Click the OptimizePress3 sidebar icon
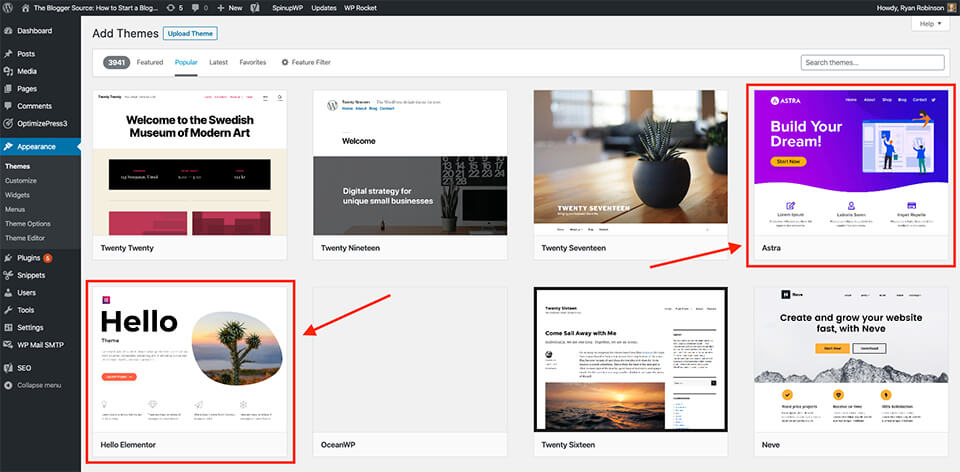 (x=9, y=123)
